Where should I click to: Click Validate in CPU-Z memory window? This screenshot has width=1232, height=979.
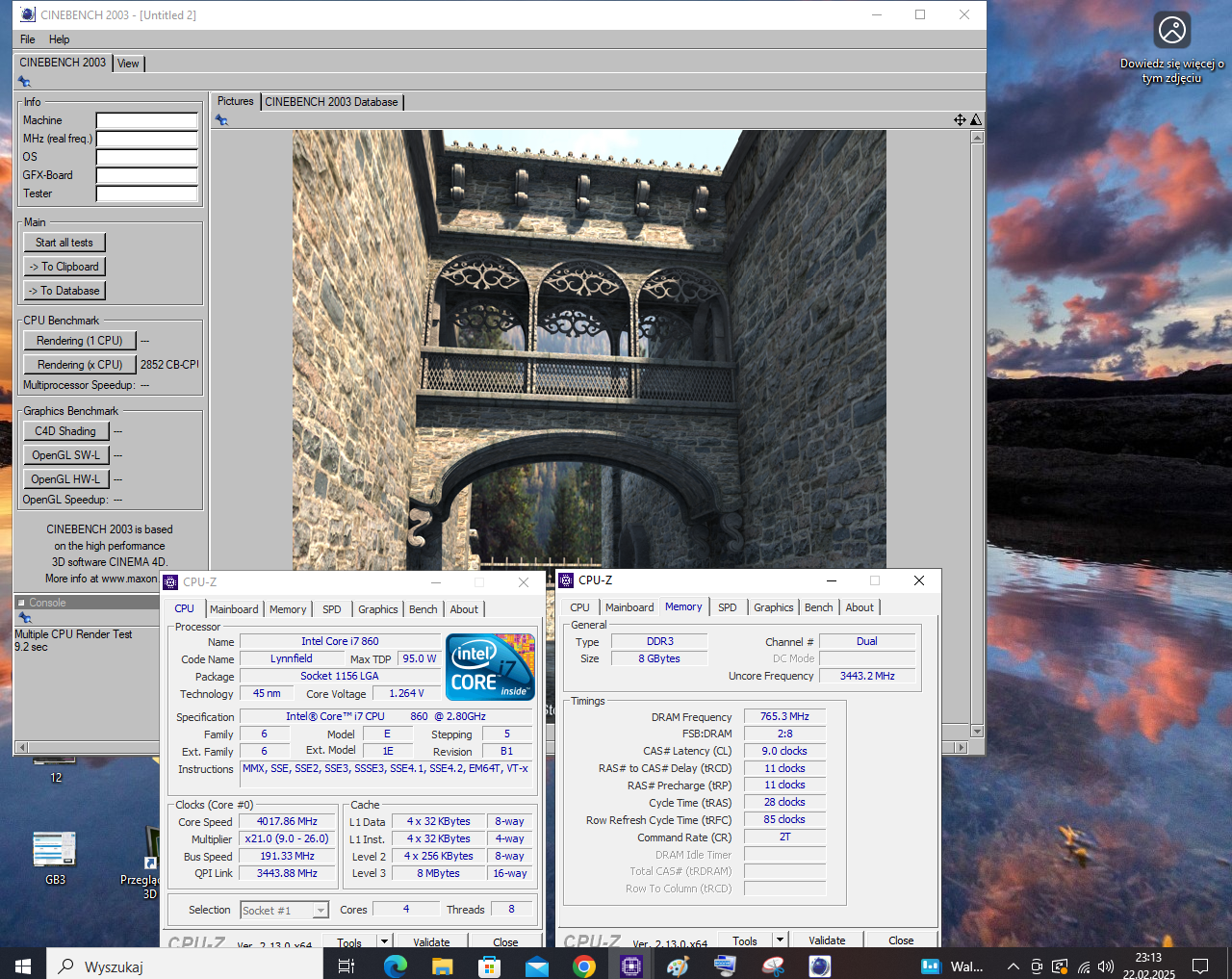tap(827, 940)
